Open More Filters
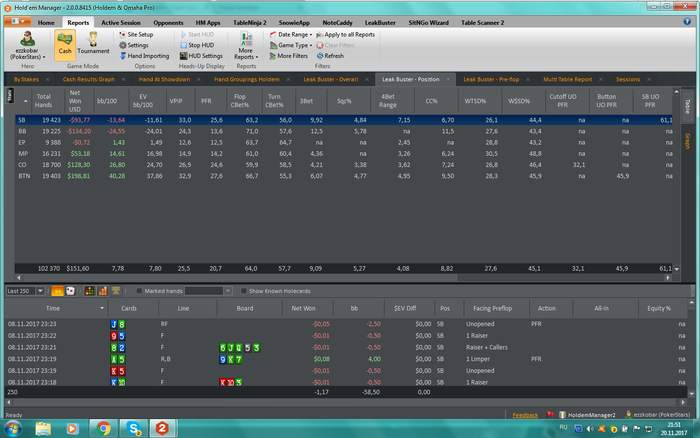Viewport: 700px width, 438px height. coord(289,56)
